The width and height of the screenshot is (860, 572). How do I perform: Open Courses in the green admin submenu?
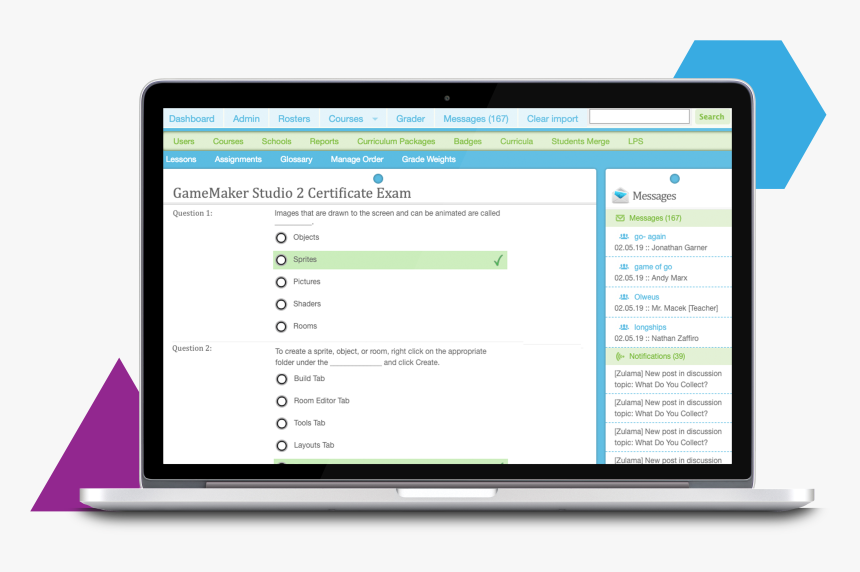(228, 141)
